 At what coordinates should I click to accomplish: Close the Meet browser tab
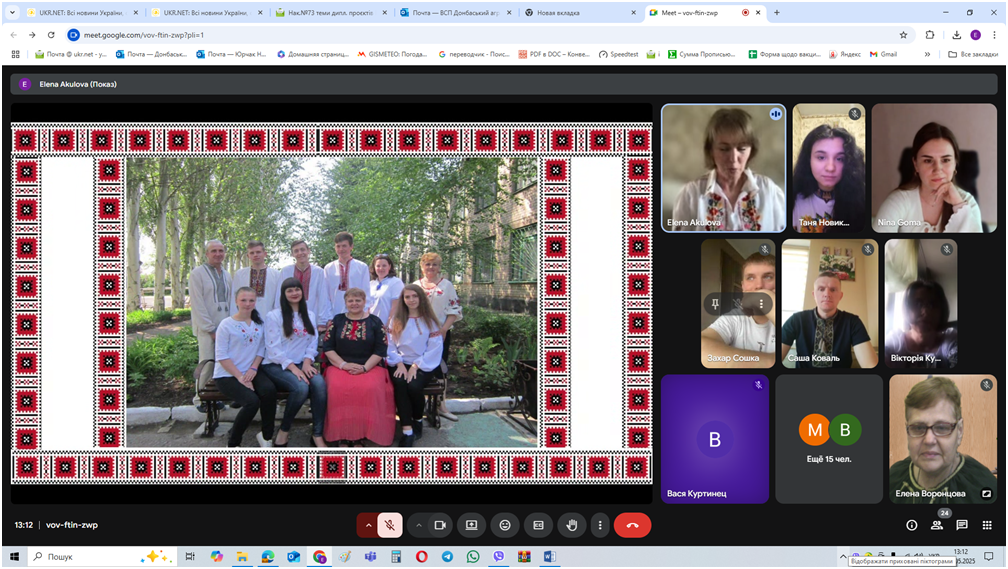(759, 12)
